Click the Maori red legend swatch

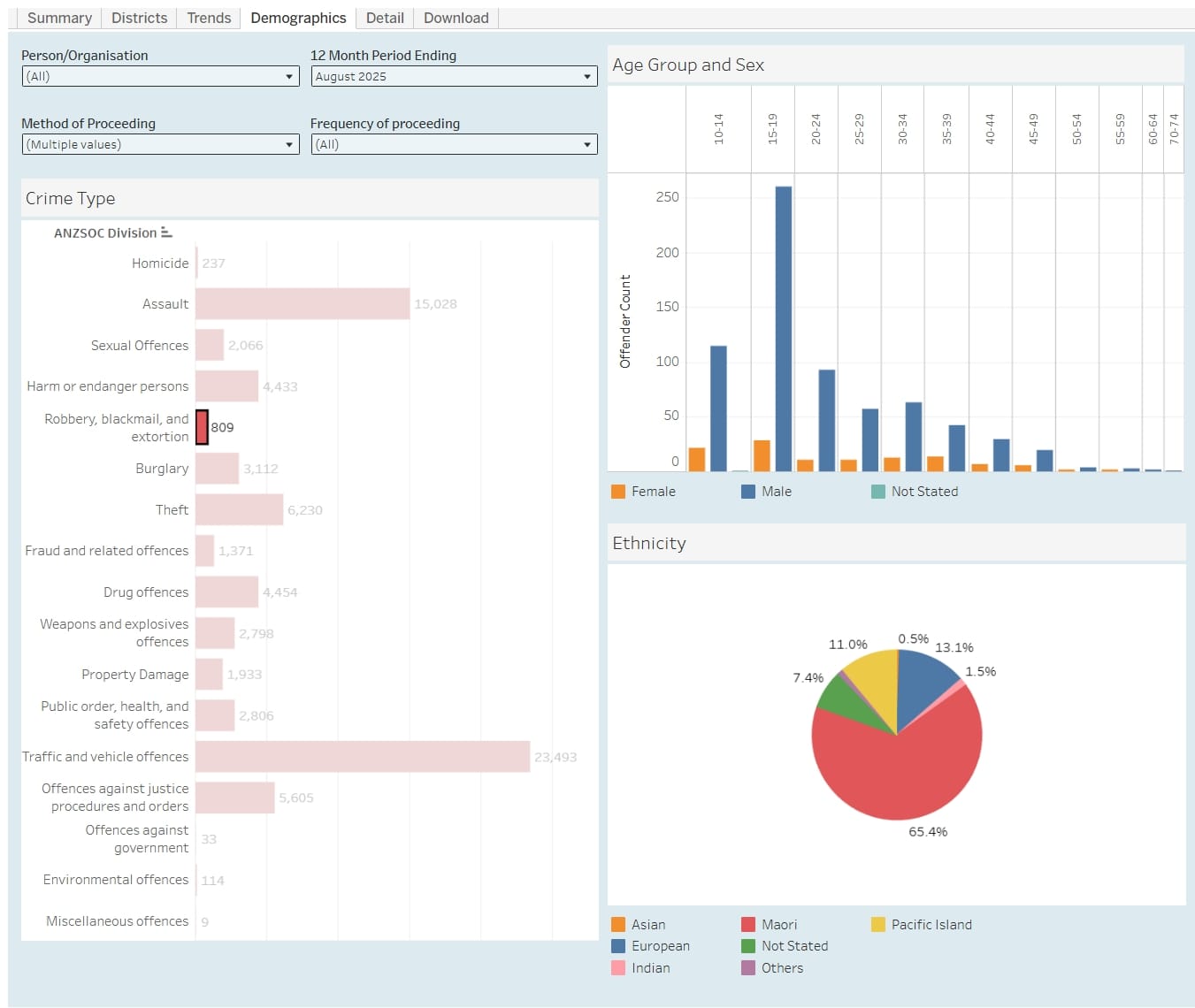748,925
